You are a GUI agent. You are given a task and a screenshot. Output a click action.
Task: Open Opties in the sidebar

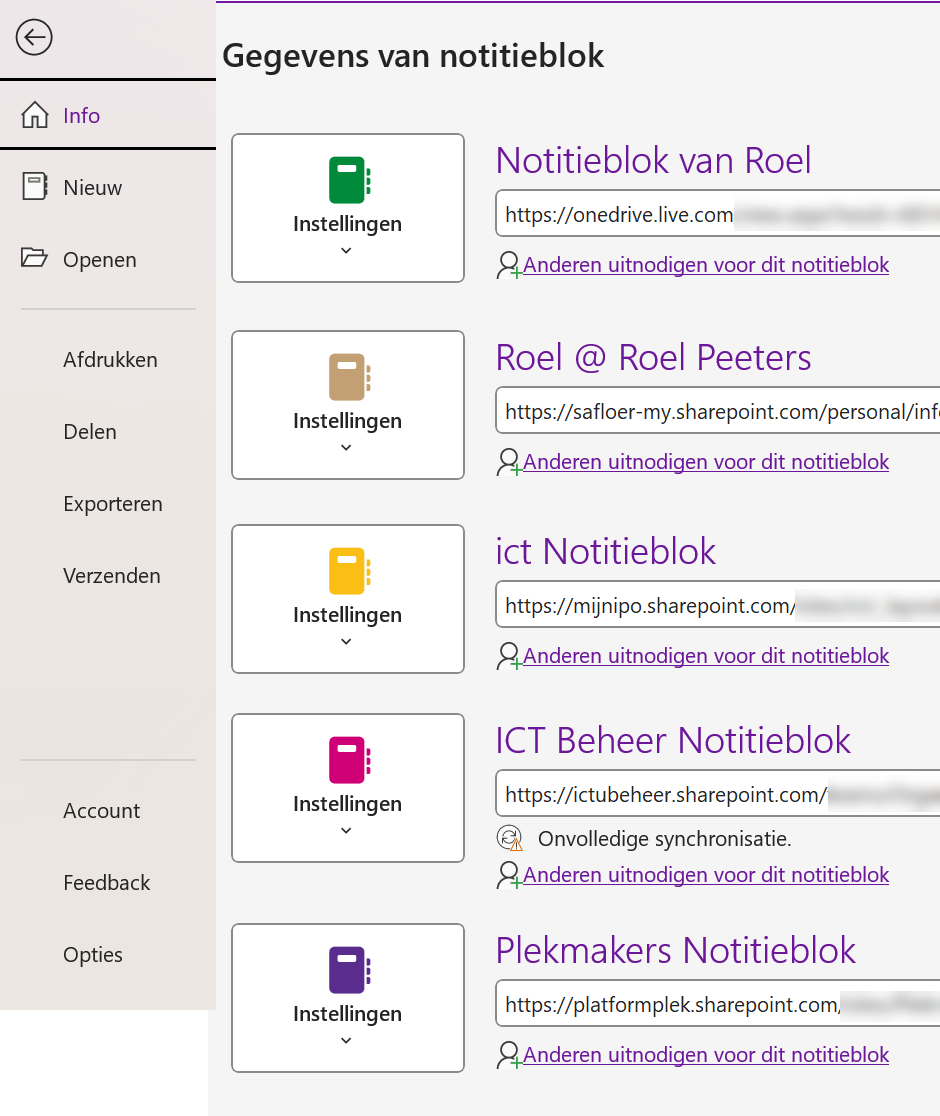[x=93, y=955]
